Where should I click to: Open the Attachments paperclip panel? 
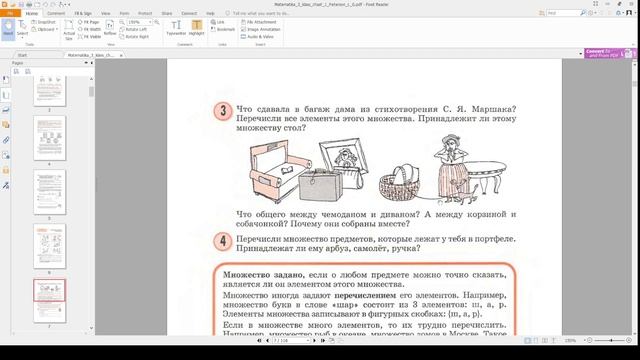tap(6, 140)
